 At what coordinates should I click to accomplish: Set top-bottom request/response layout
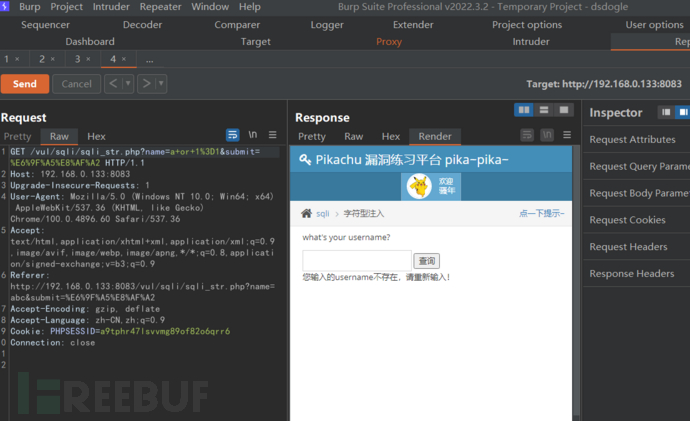544,110
